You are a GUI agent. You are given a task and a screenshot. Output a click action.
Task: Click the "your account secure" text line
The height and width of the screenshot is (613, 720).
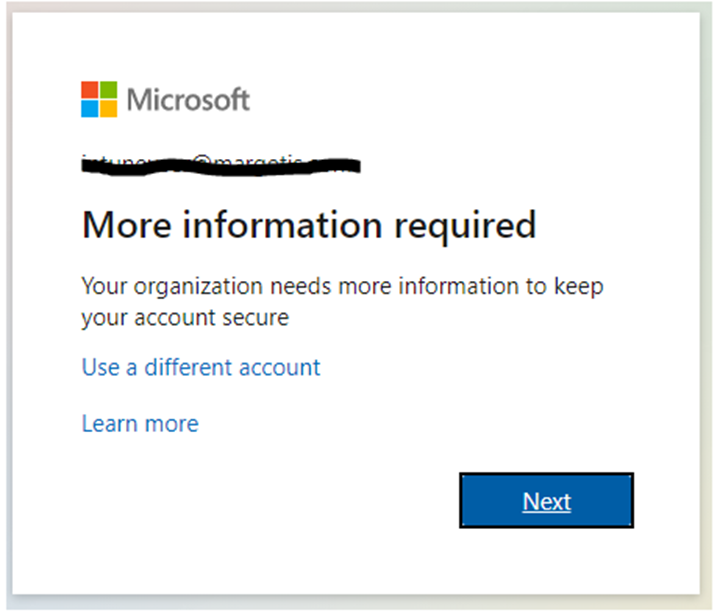tap(185, 318)
